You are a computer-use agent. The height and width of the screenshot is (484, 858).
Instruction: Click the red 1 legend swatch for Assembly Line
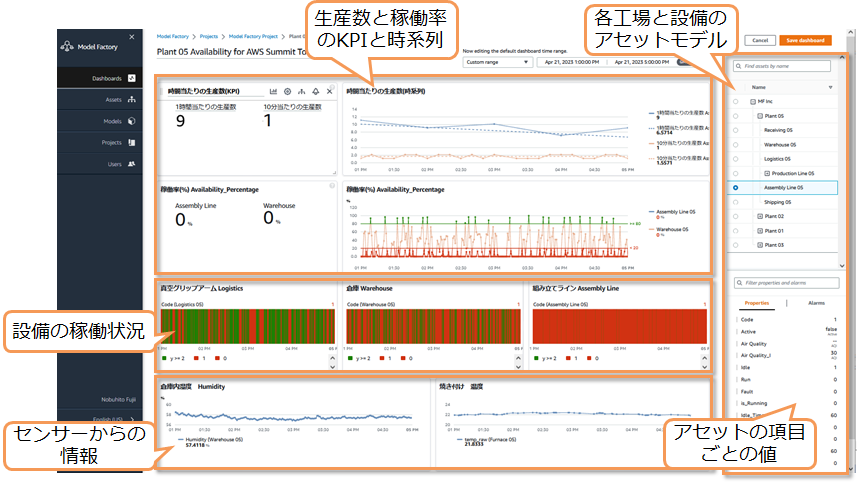click(568, 359)
